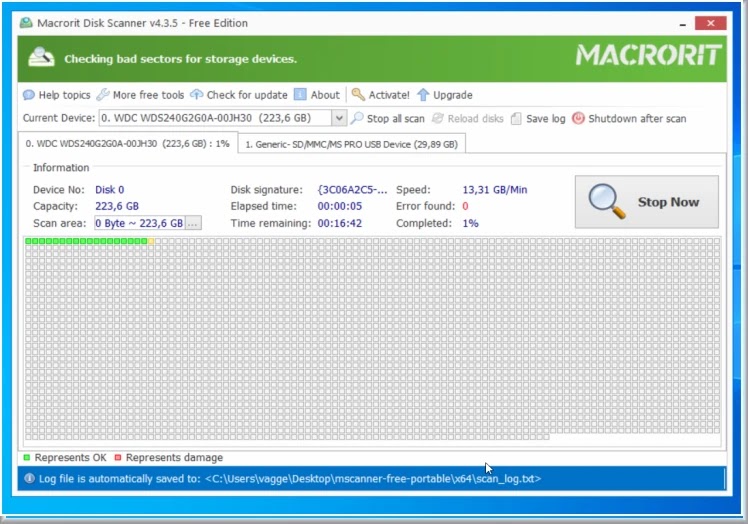Click the Upgrade arrow icon

tap(423, 94)
